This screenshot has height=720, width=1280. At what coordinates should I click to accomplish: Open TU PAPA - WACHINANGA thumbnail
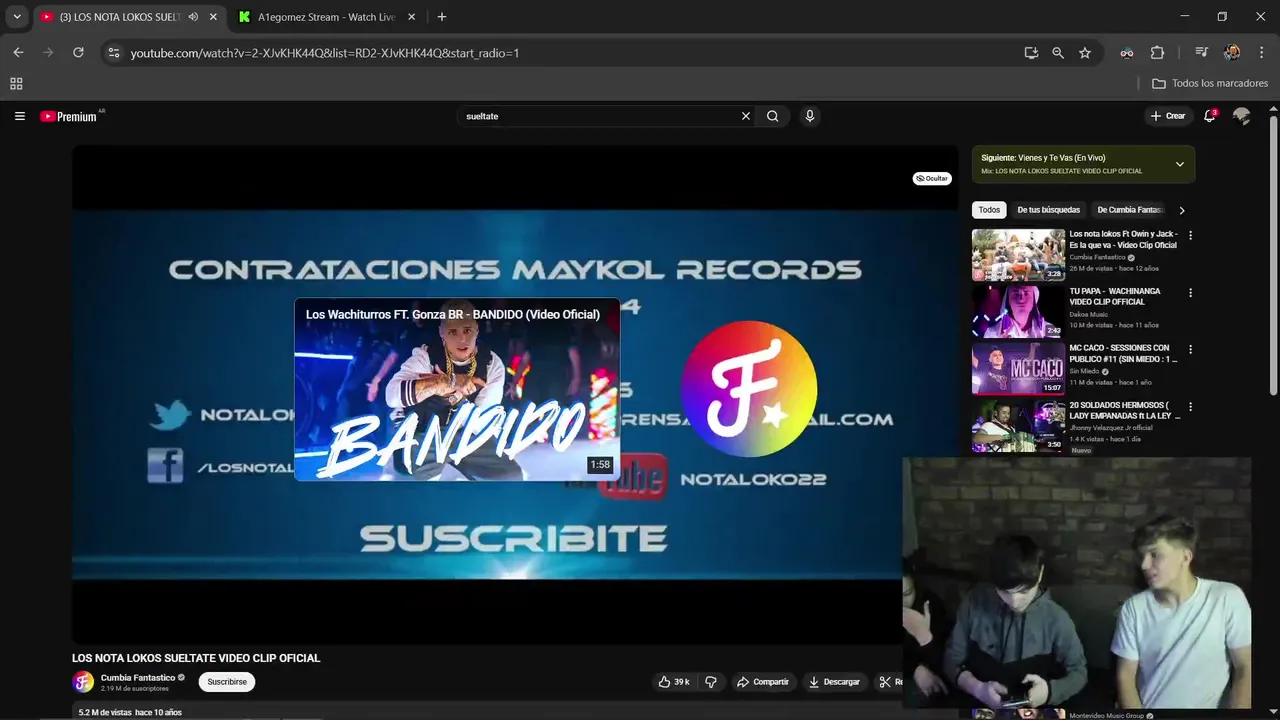[x=1018, y=312]
